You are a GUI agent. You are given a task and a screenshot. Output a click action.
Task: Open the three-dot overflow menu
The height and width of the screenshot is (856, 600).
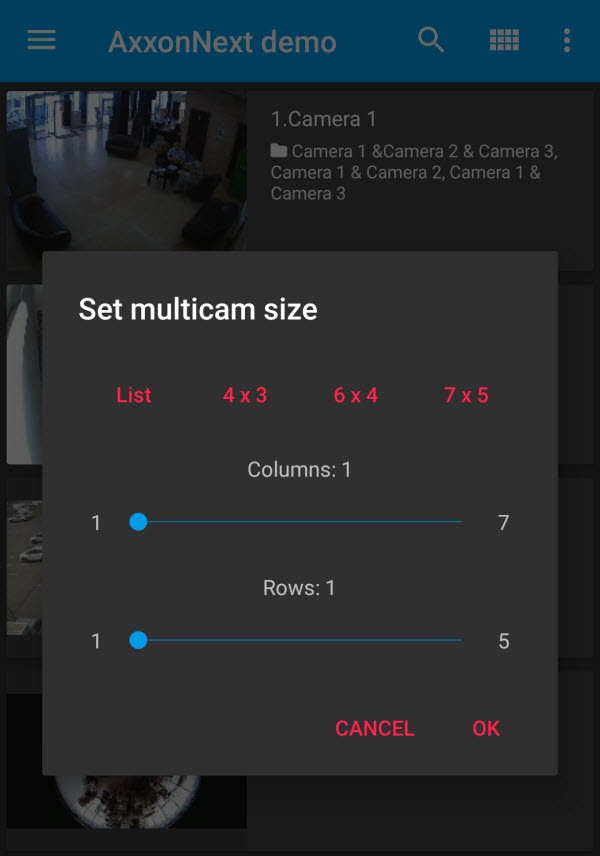click(x=567, y=40)
